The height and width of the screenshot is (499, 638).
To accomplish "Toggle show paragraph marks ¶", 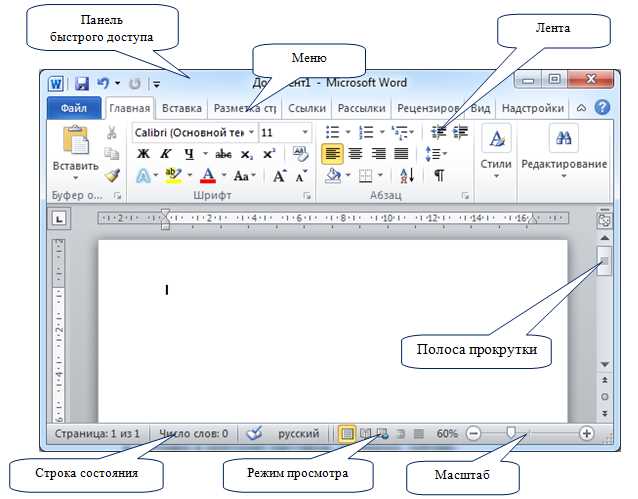I will [439, 176].
